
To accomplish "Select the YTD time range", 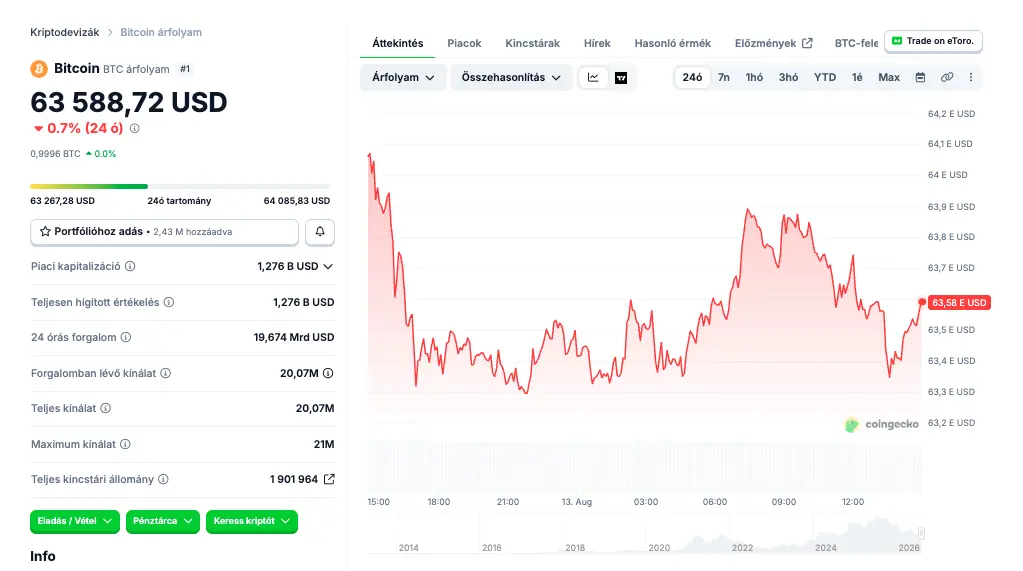I will tap(825, 78).
